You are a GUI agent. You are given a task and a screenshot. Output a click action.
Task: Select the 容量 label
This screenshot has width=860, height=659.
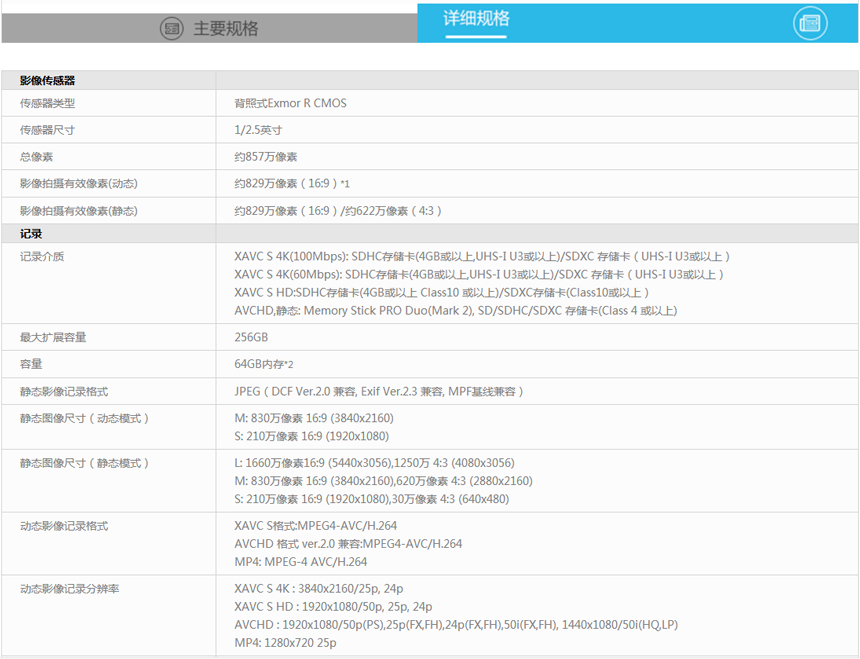tap(31, 364)
